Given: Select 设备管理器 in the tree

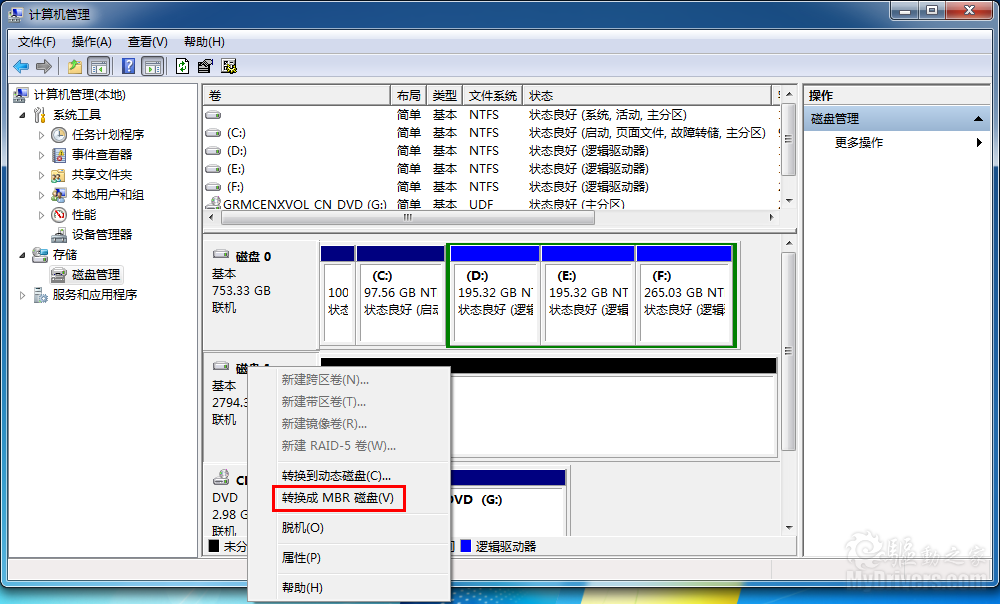Looking at the screenshot, I should (101, 234).
